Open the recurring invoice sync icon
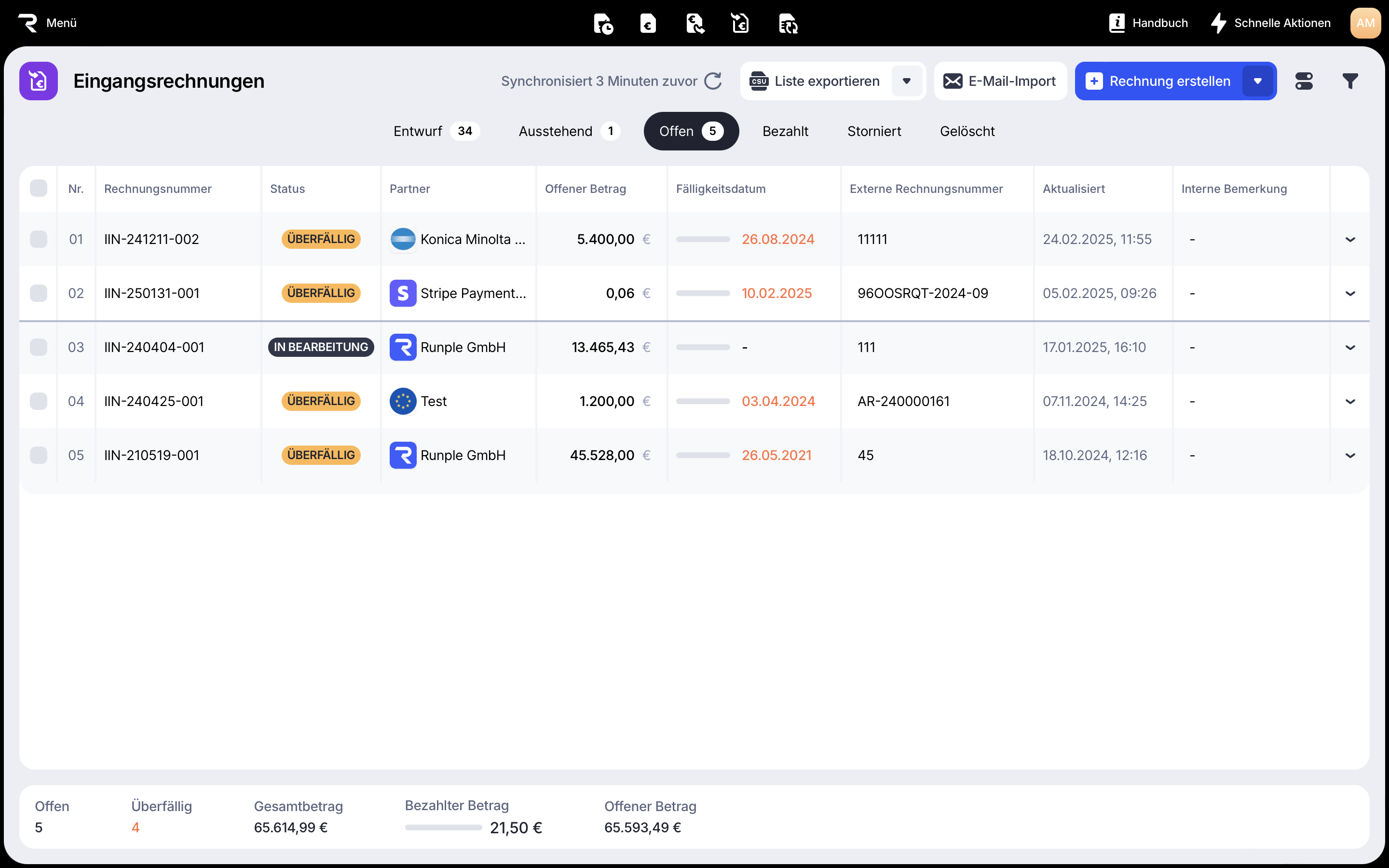 pyautogui.click(x=788, y=24)
